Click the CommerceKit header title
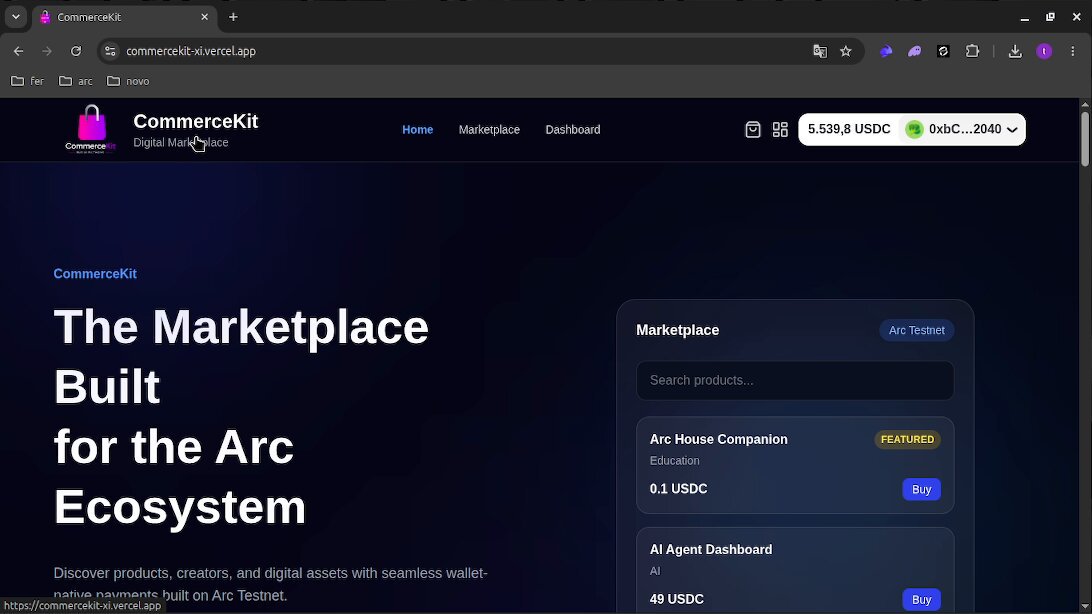The height and width of the screenshot is (614, 1092). (x=196, y=121)
